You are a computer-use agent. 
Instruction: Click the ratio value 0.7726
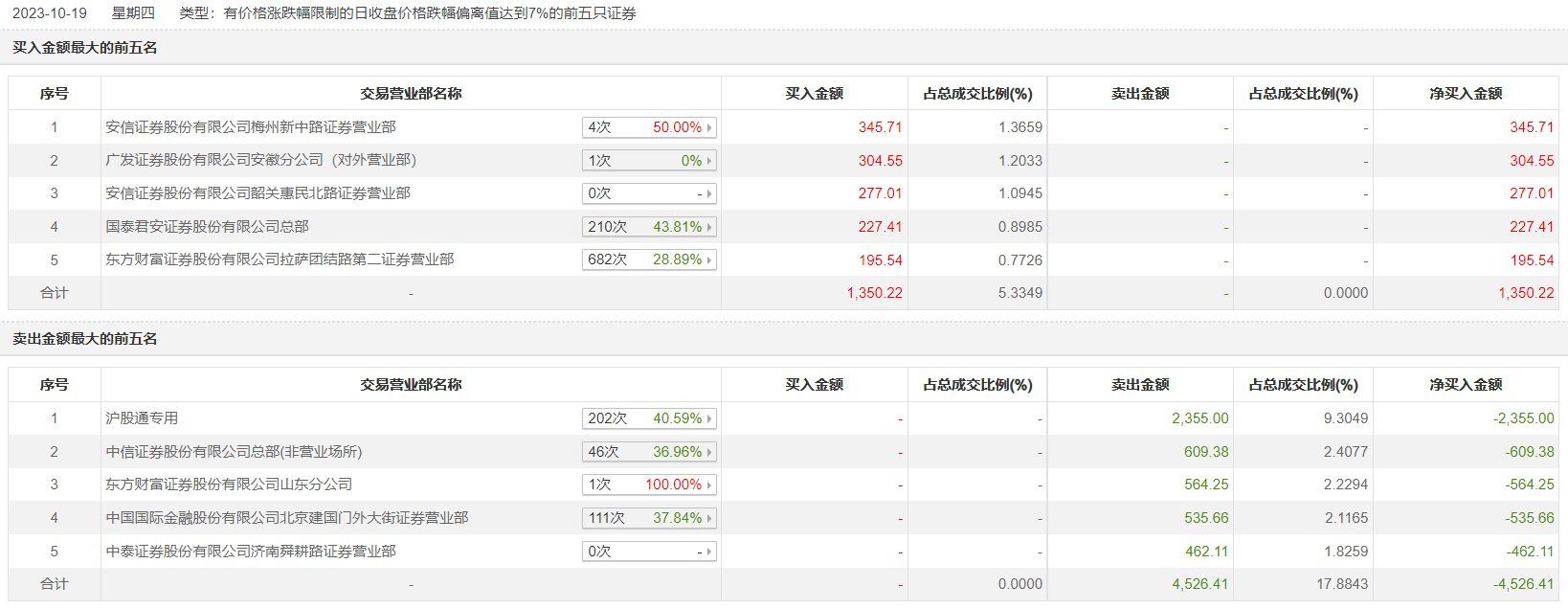(1020, 260)
